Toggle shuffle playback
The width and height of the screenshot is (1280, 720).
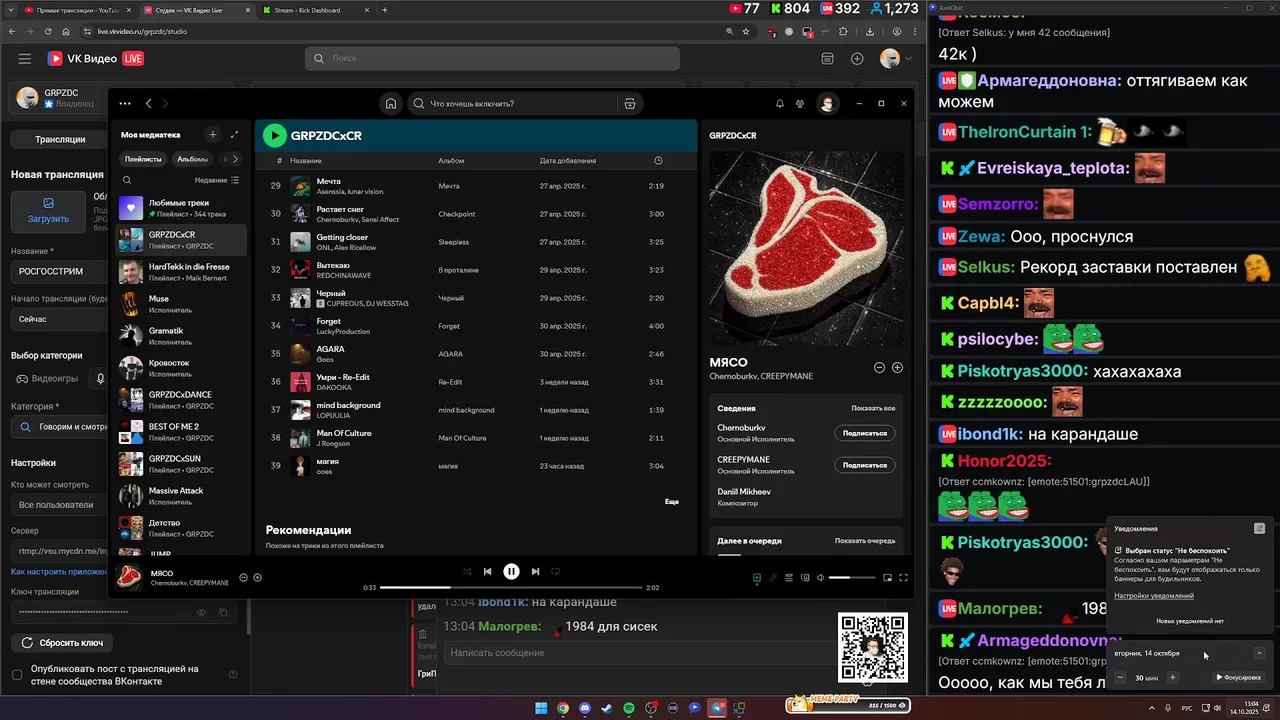pyautogui.click(x=466, y=571)
